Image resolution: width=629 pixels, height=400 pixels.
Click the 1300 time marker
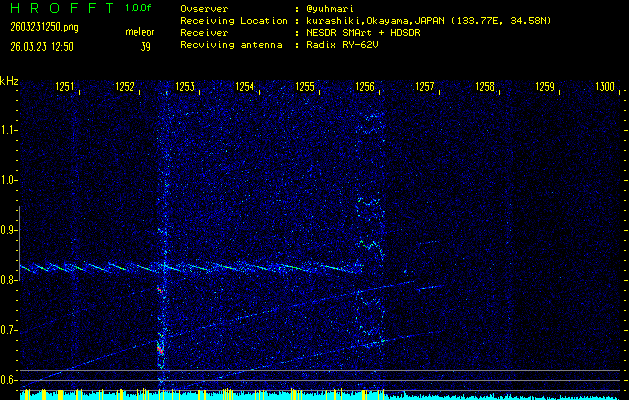605,86
